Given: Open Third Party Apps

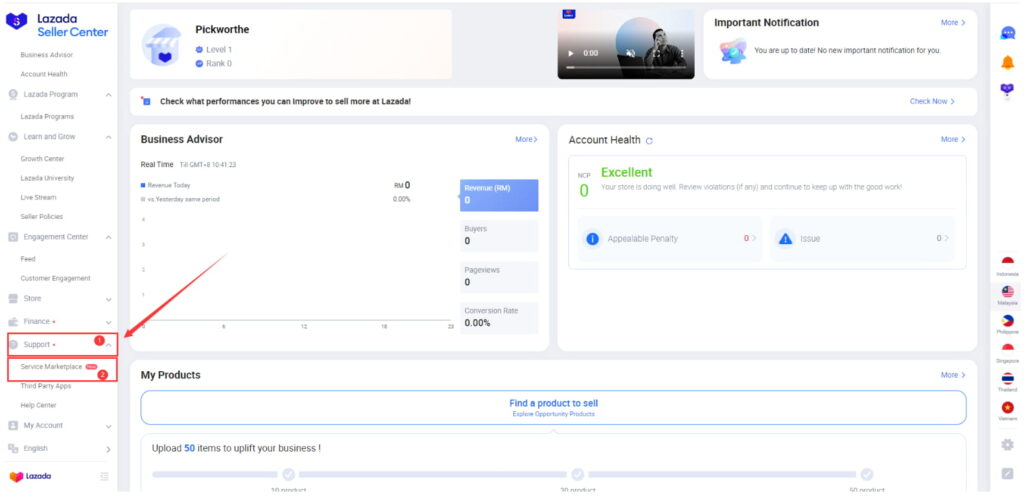Looking at the screenshot, I should pyautogui.click(x=46, y=386).
